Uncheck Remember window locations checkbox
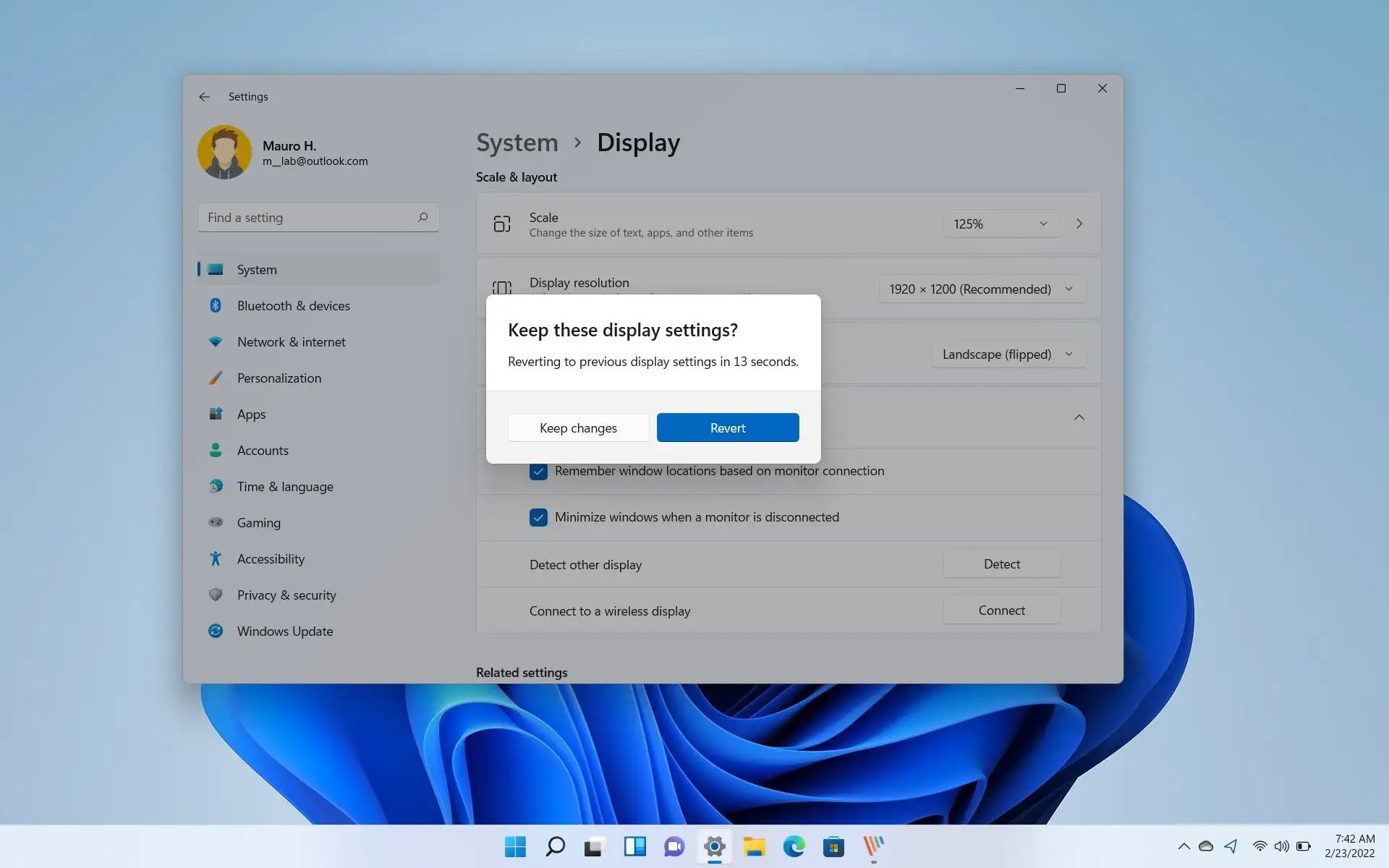The width and height of the screenshot is (1389, 868). tap(538, 472)
